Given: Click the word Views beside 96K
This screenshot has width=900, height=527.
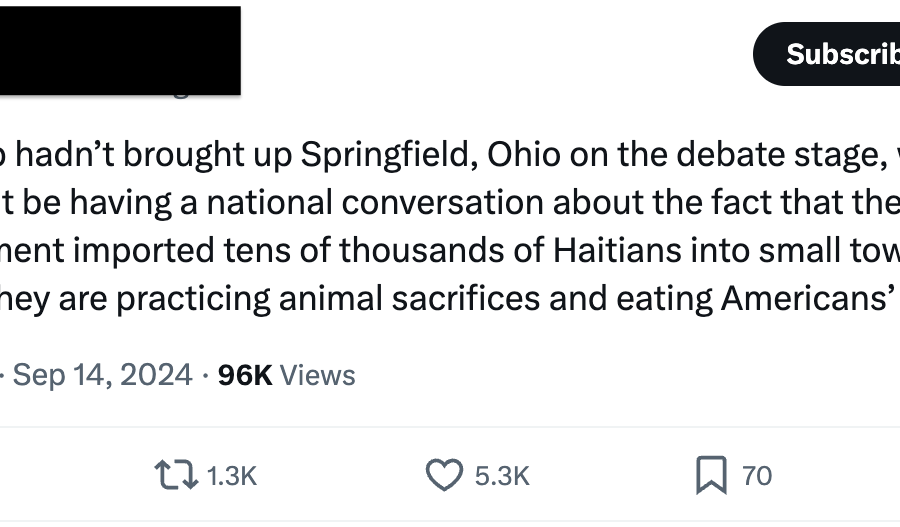Looking at the screenshot, I should (317, 375).
